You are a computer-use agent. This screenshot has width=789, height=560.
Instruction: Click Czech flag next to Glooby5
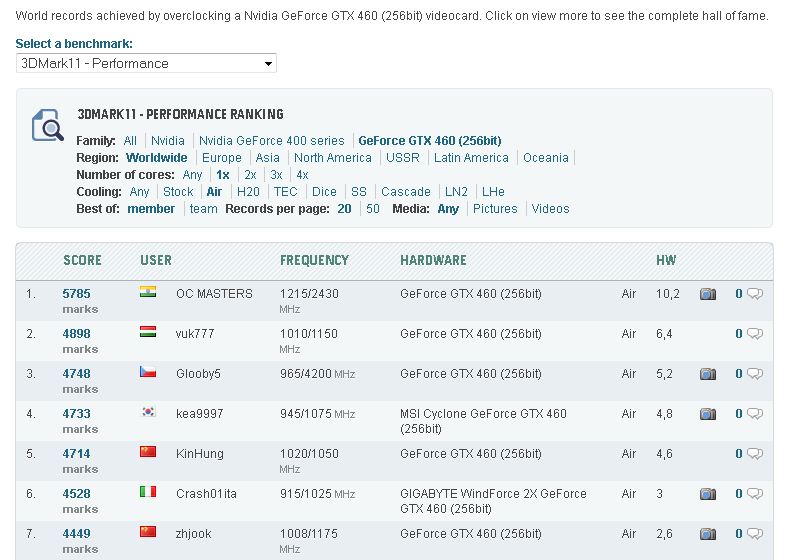[x=148, y=372]
